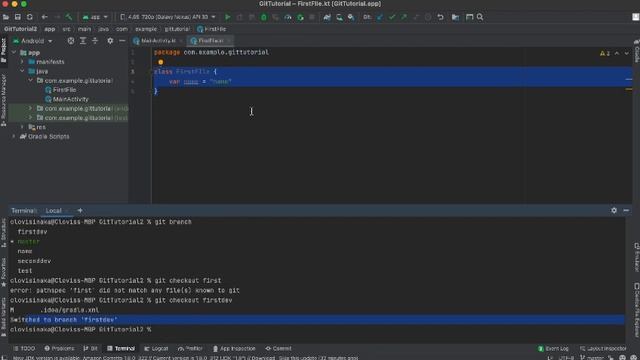Click the GitTutorial2 breadcrumb
This screenshot has width=640, height=360.
[20, 29]
